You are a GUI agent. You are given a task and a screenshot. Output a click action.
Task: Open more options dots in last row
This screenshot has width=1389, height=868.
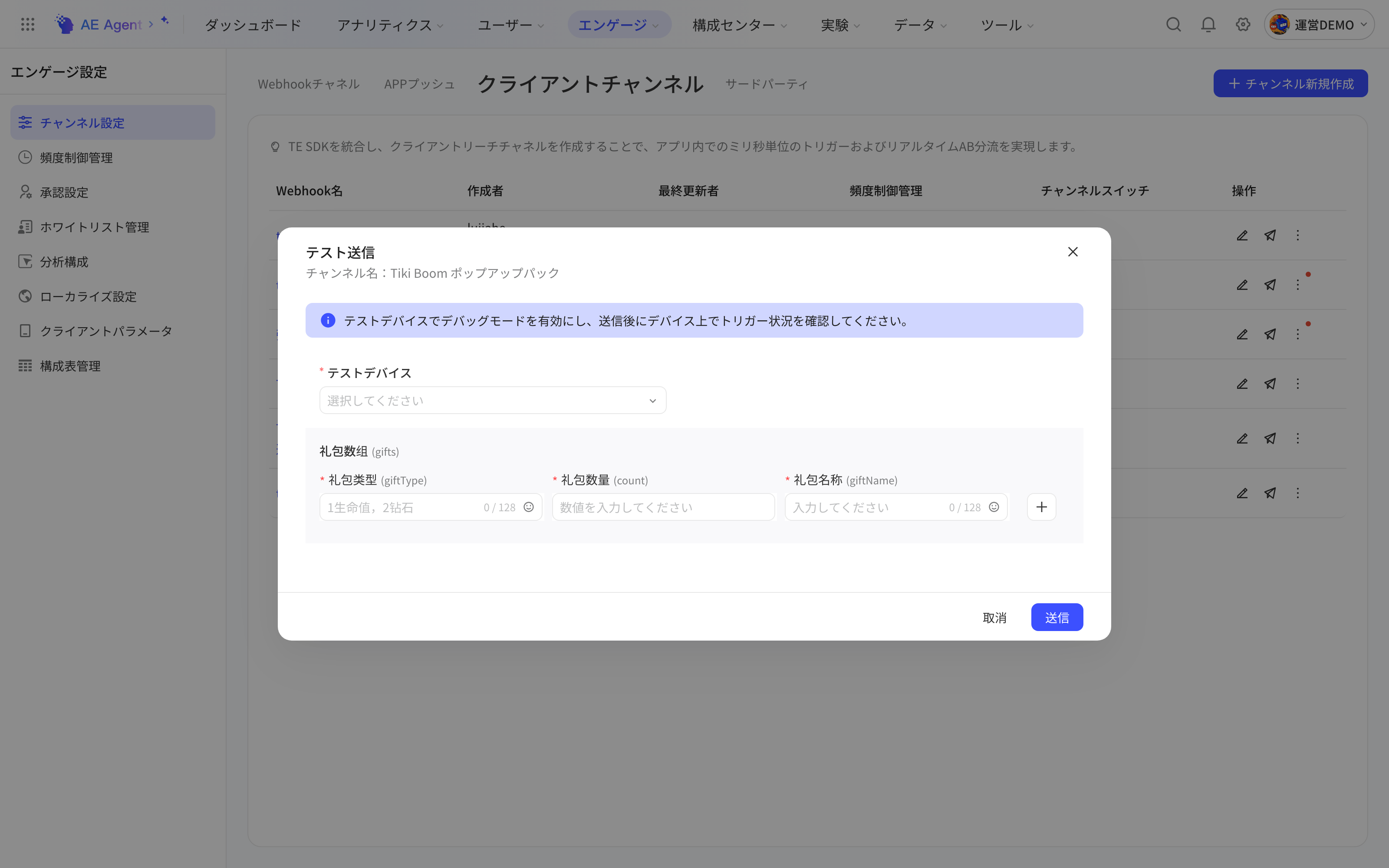point(1298,493)
